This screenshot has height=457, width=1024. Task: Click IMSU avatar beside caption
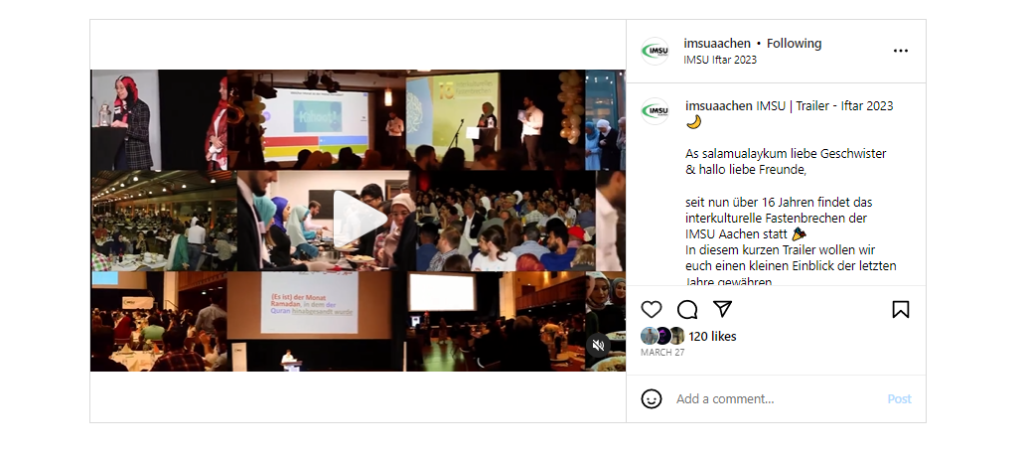[x=654, y=111]
